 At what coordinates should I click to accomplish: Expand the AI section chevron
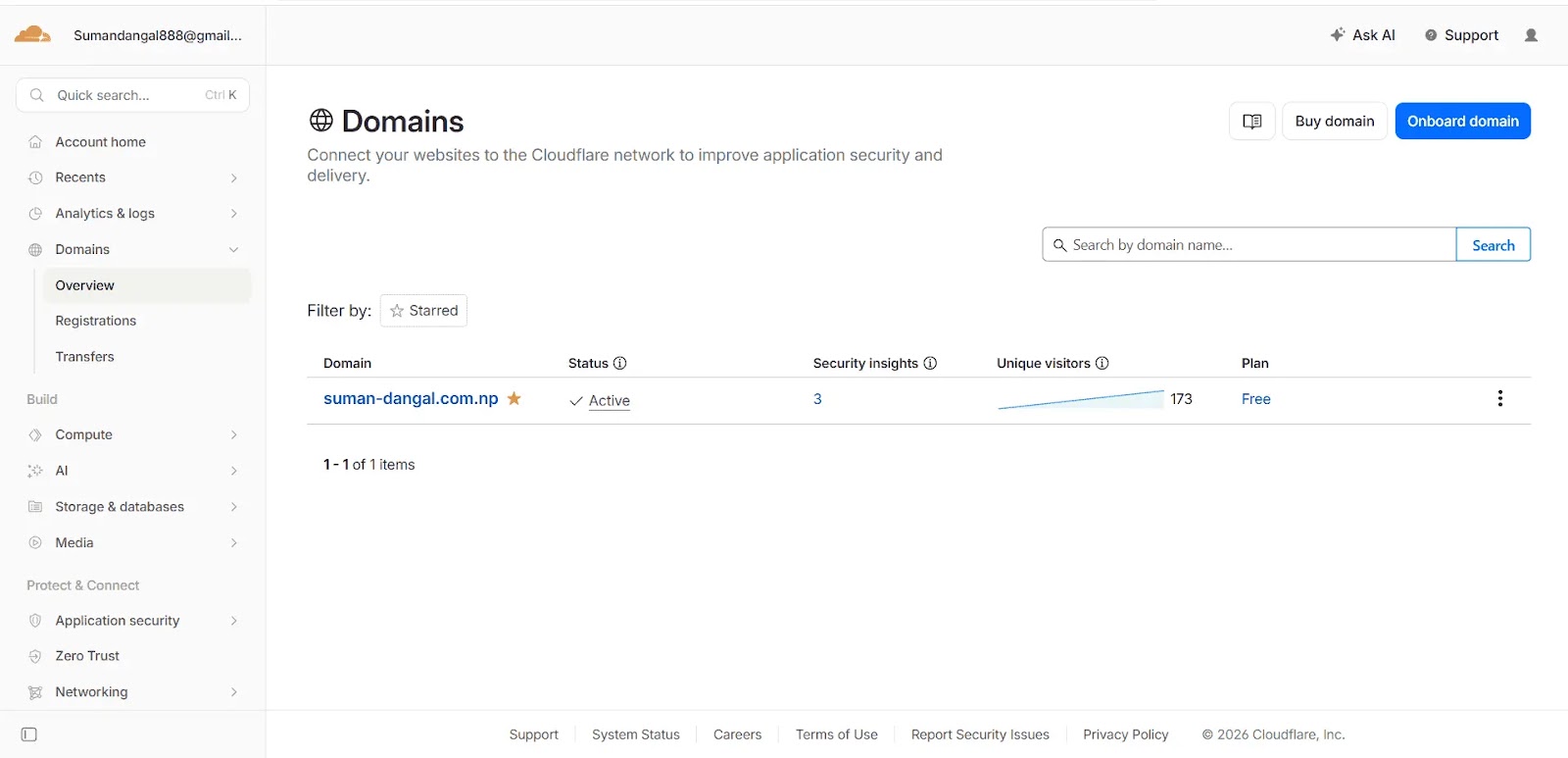pyautogui.click(x=233, y=471)
